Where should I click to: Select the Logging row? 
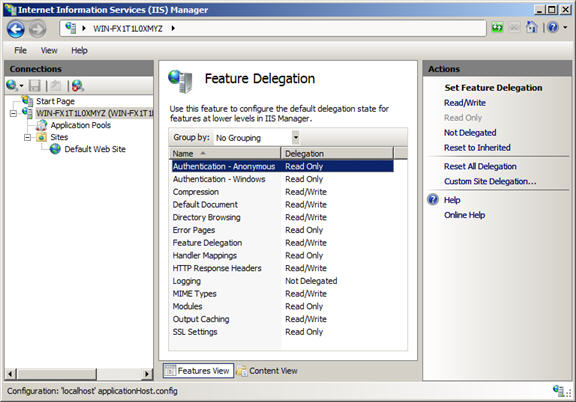click(282, 281)
